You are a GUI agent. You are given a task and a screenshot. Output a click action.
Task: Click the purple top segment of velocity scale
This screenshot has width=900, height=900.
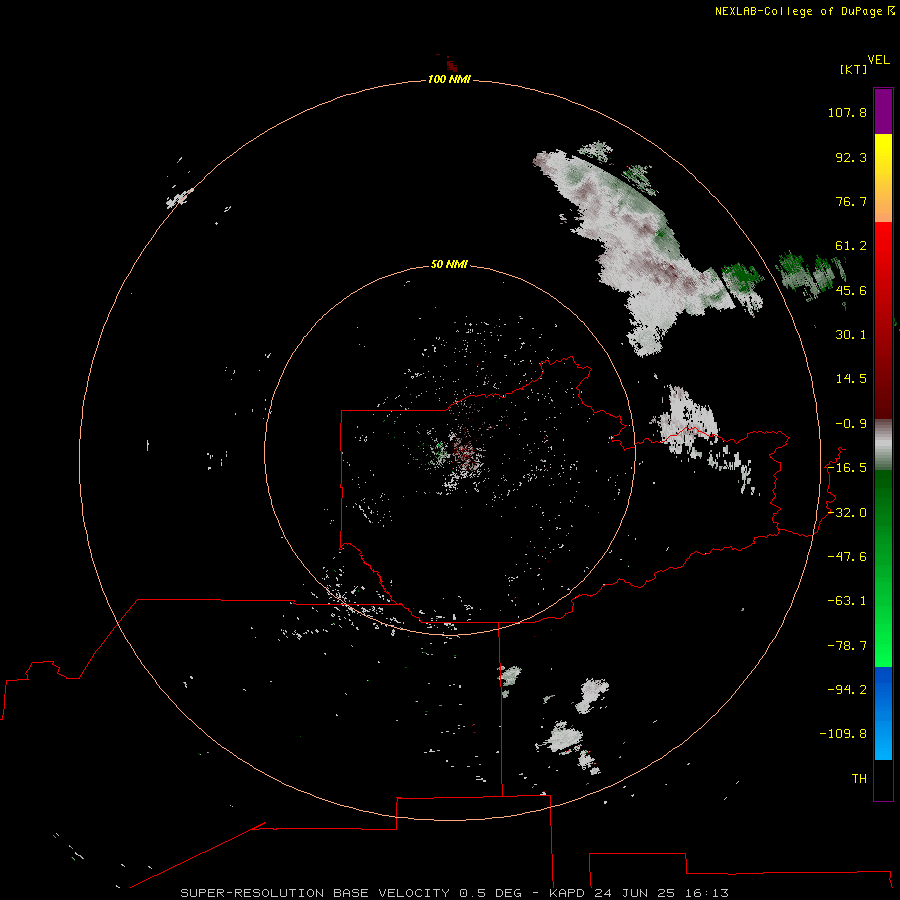[883, 111]
